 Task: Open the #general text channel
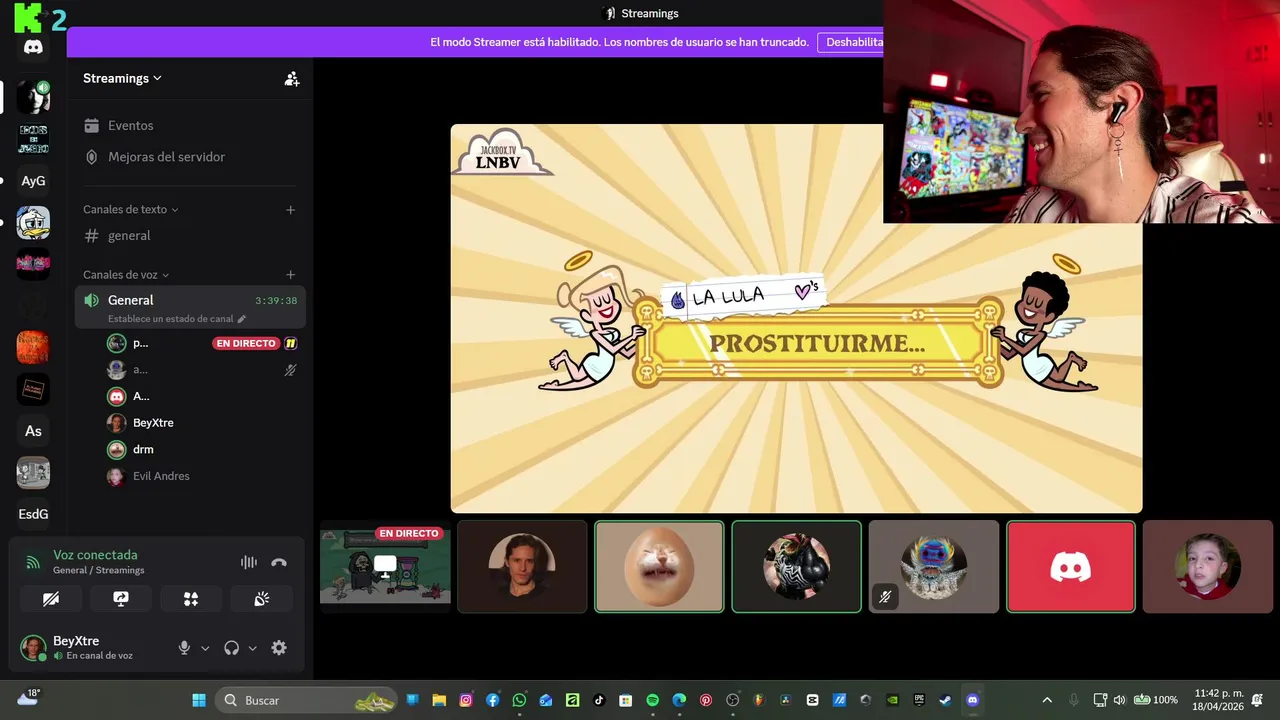click(x=190, y=236)
